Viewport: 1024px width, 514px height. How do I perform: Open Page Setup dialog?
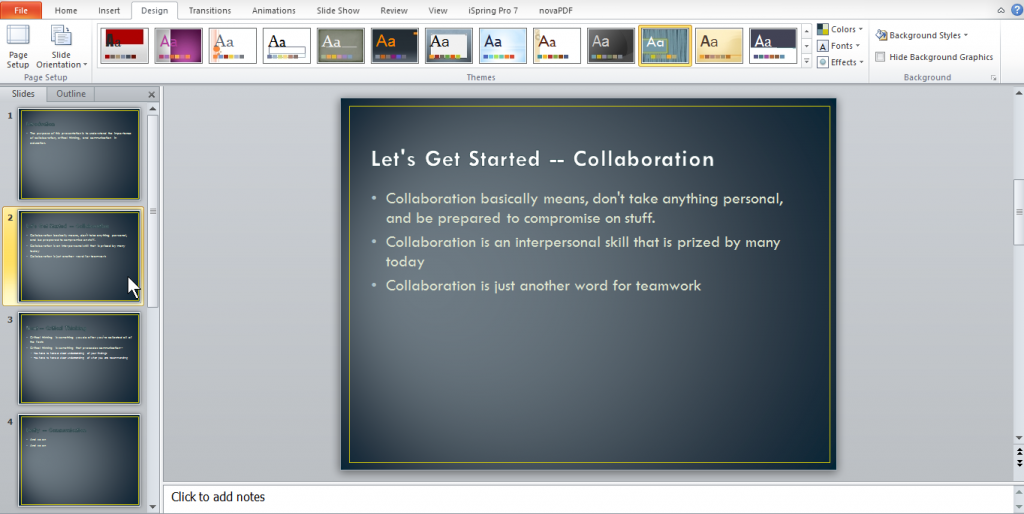(18, 46)
